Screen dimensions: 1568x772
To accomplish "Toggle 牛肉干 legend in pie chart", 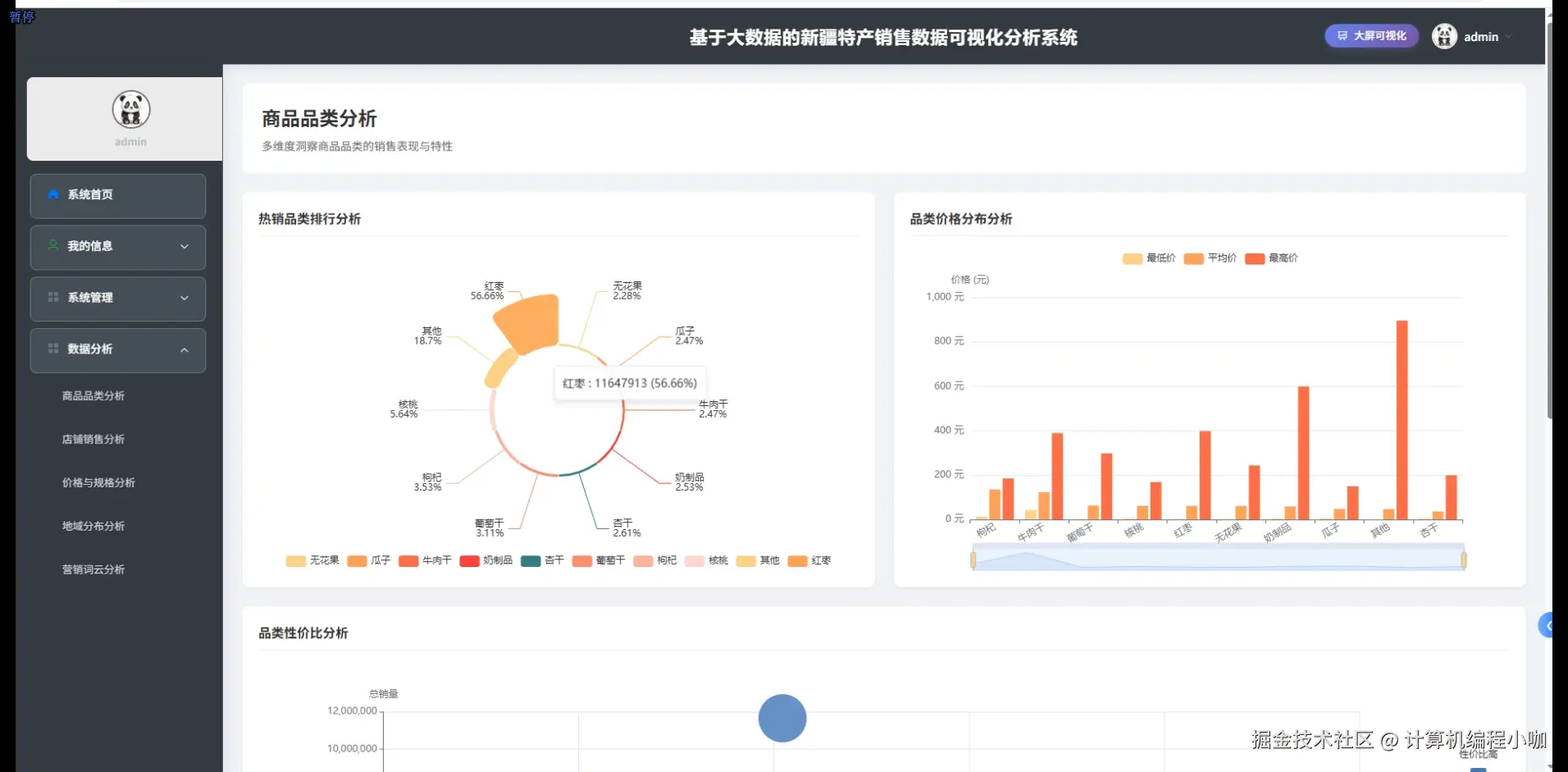I will 425,560.
